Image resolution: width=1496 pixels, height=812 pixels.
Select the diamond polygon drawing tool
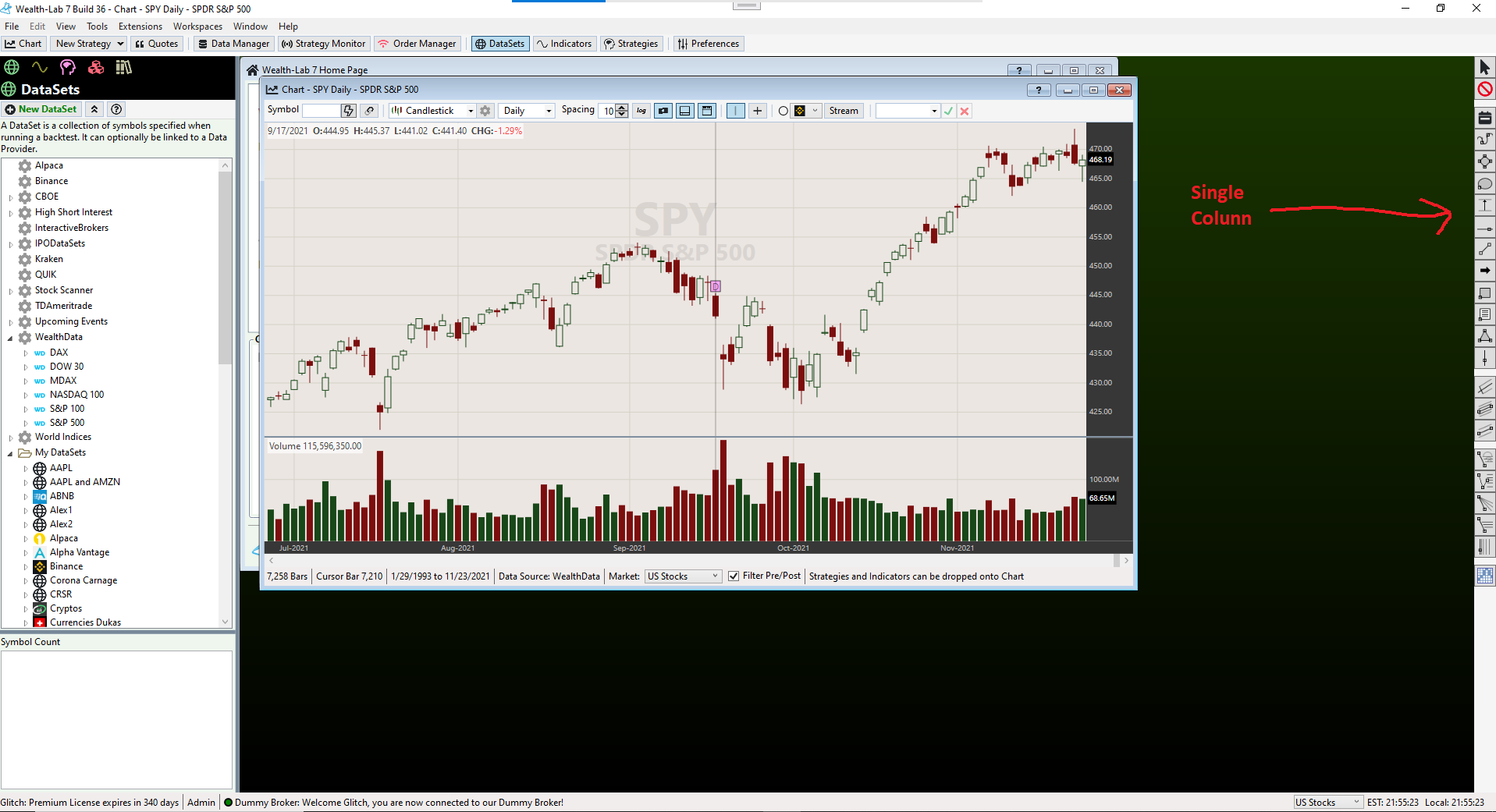[1484, 162]
